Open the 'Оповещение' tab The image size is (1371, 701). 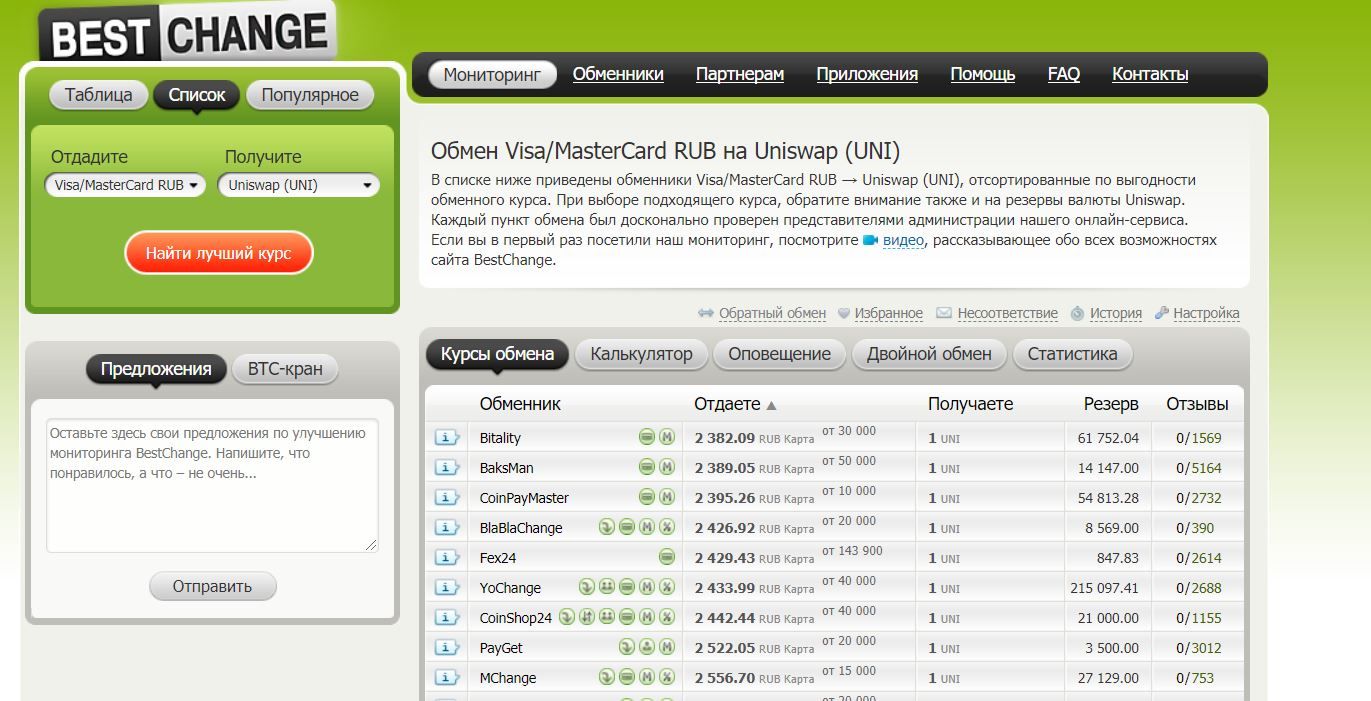[x=779, y=354]
